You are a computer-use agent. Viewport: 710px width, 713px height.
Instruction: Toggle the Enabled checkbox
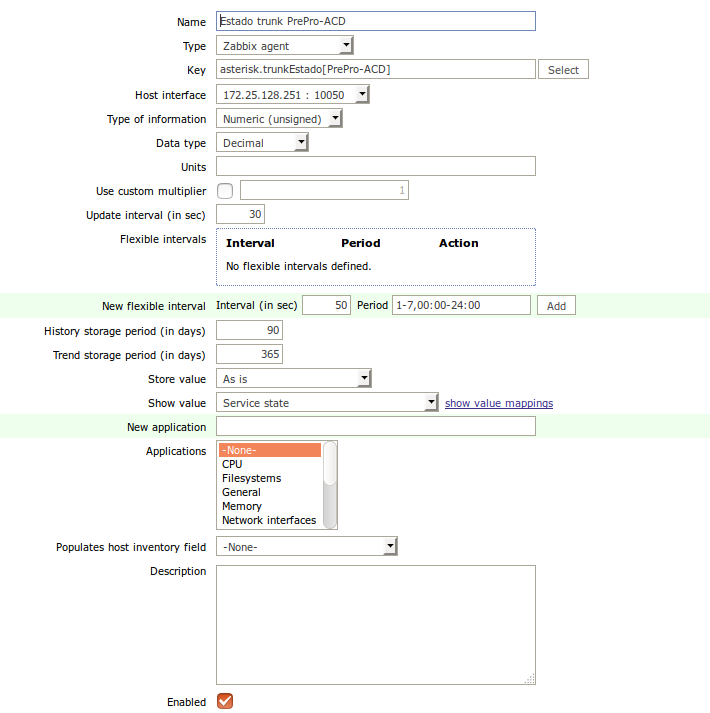(225, 701)
